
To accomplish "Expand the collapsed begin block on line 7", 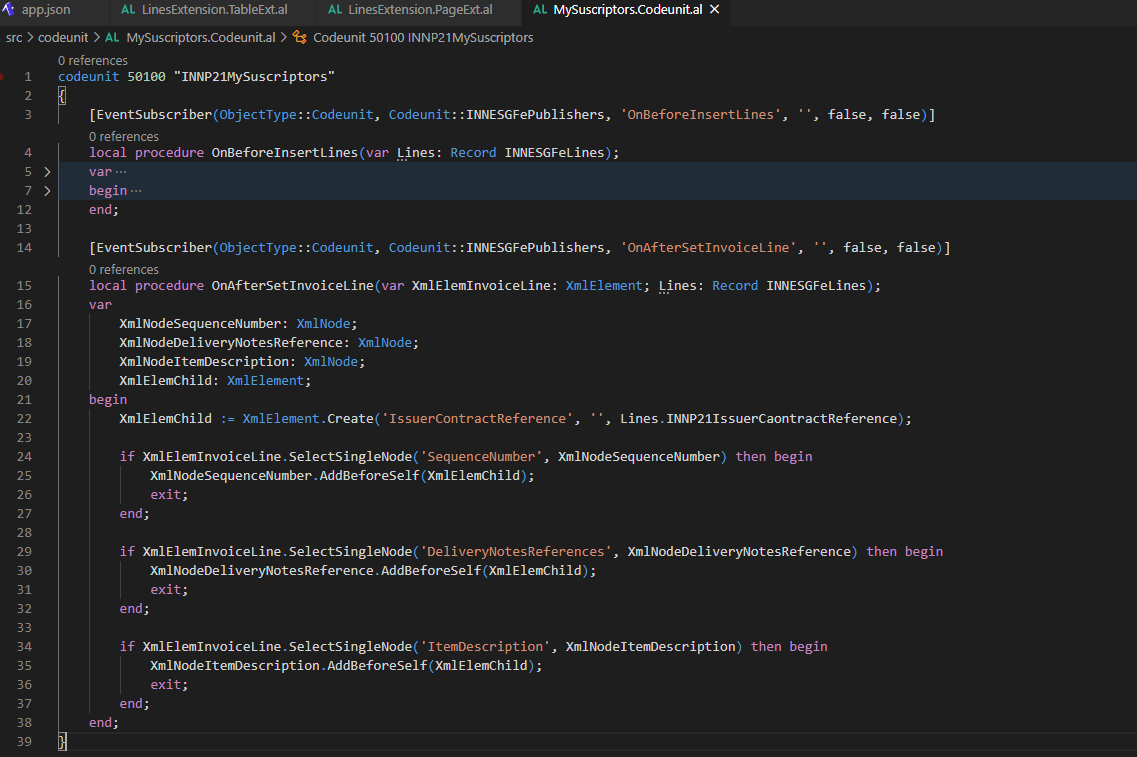I will pos(47,190).
